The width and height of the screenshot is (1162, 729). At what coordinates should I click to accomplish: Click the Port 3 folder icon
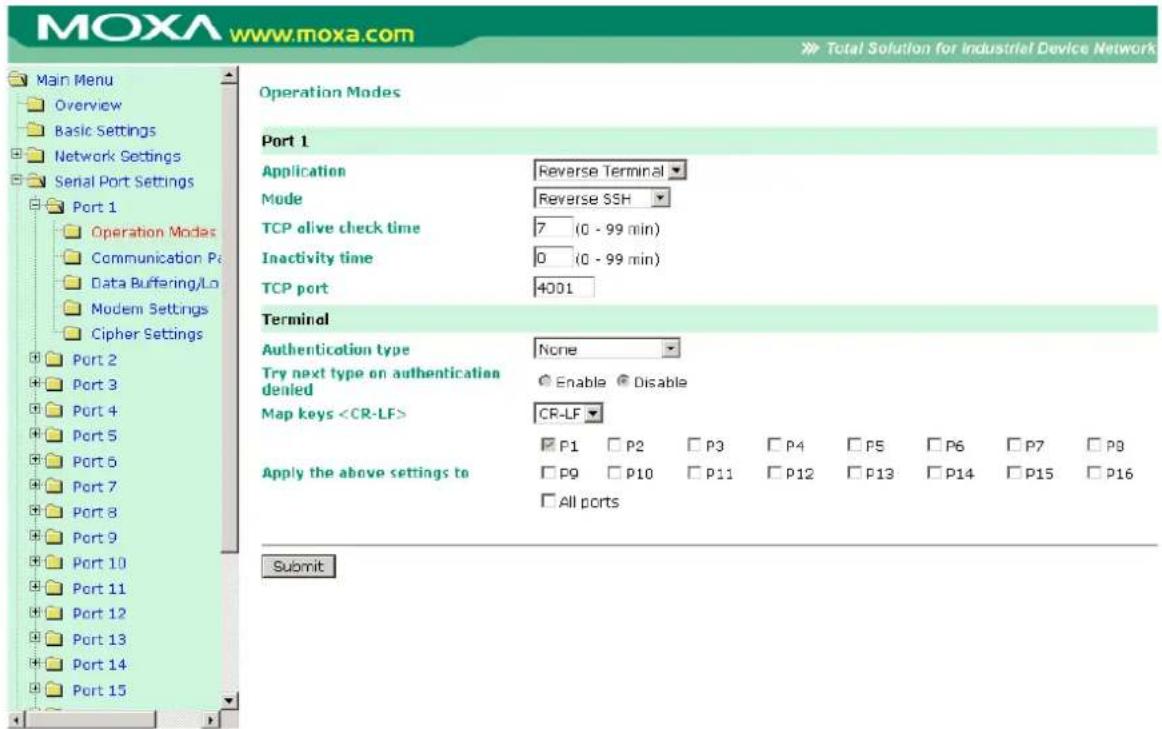click(54, 385)
